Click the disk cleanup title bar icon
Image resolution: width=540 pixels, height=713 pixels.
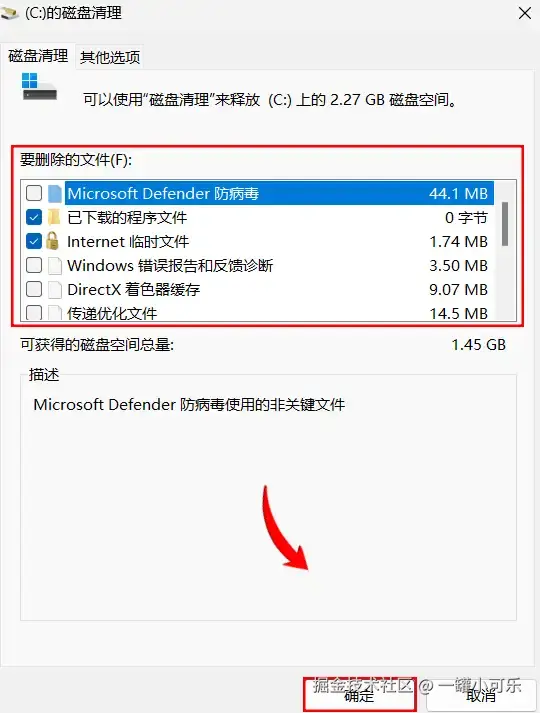click(x=10, y=14)
